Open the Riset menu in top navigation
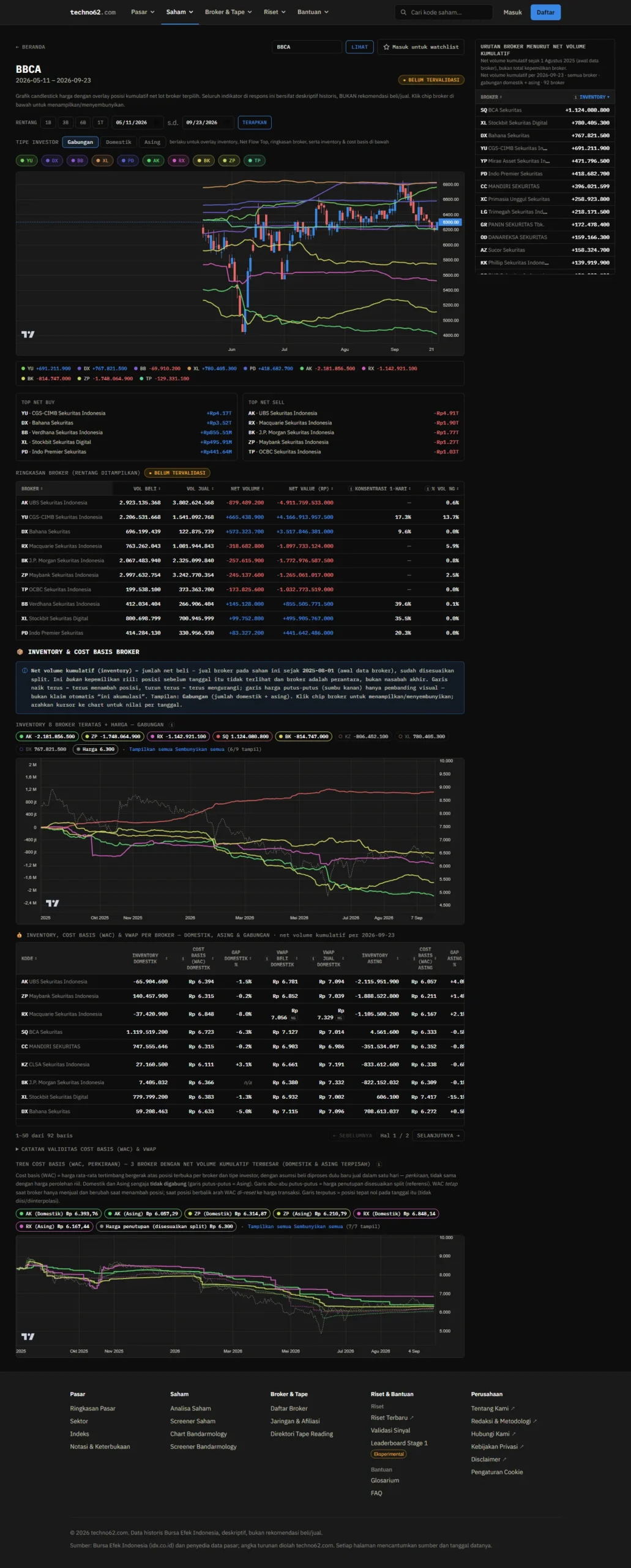The image size is (631, 1568). pos(275,12)
